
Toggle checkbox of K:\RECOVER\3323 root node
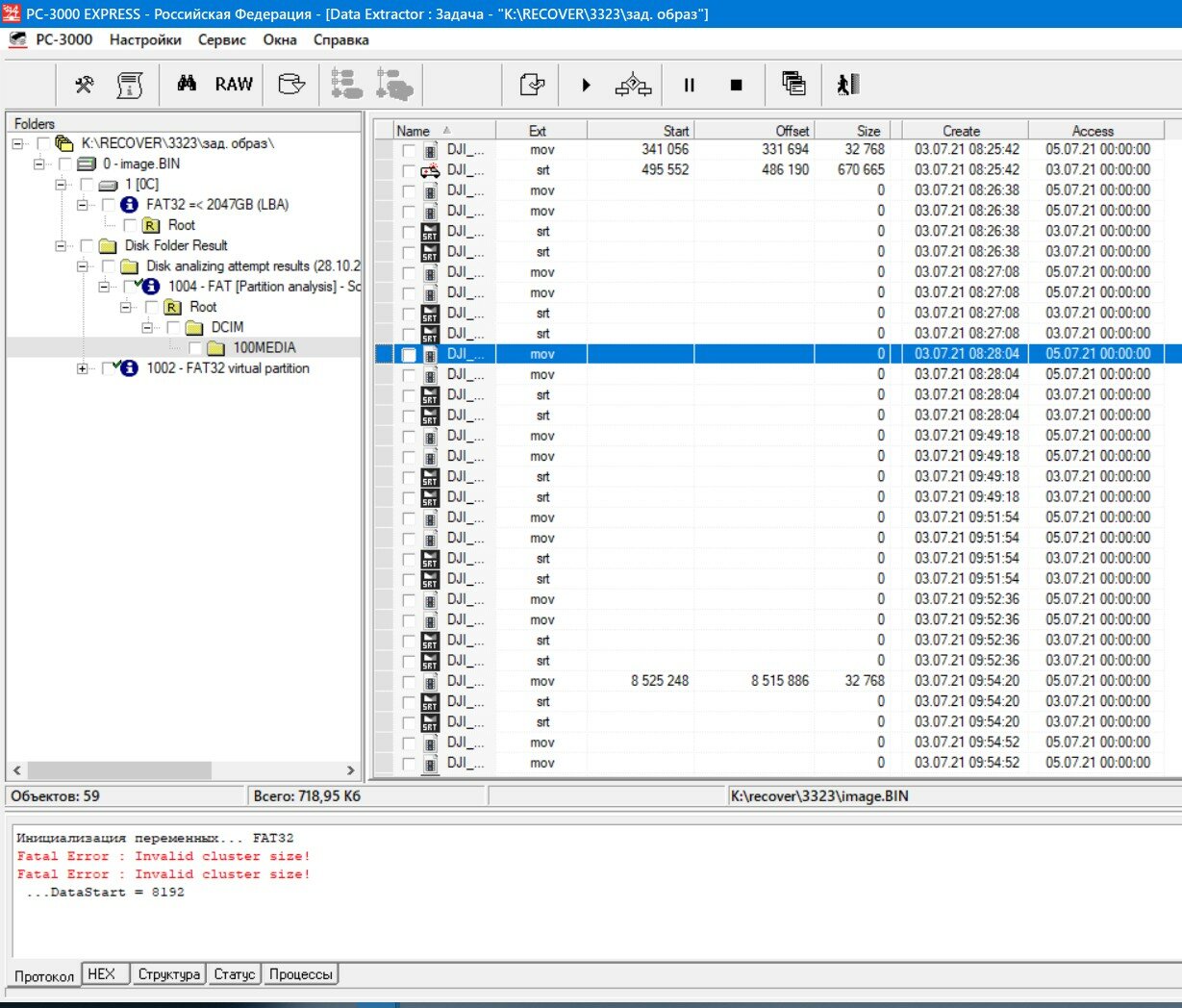pyautogui.click(x=43, y=143)
